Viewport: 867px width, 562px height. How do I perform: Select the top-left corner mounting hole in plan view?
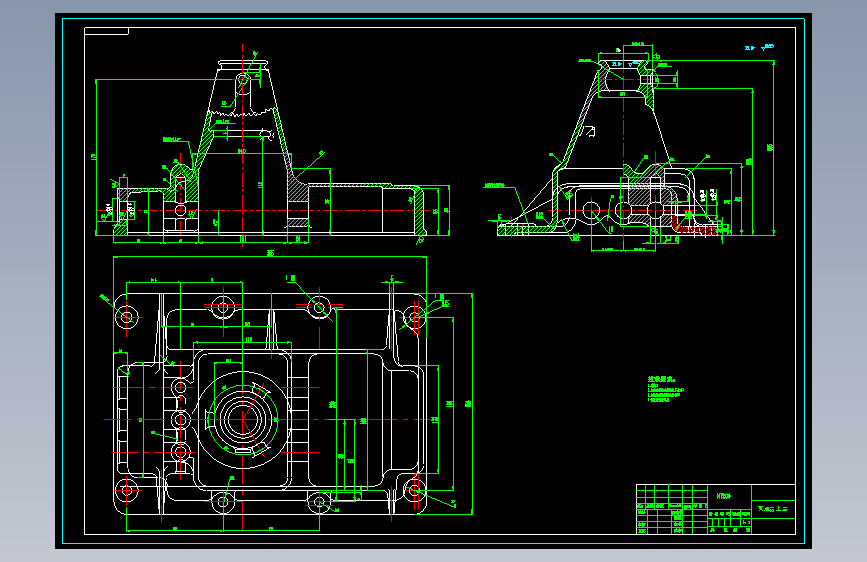pyautogui.click(x=126, y=317)
